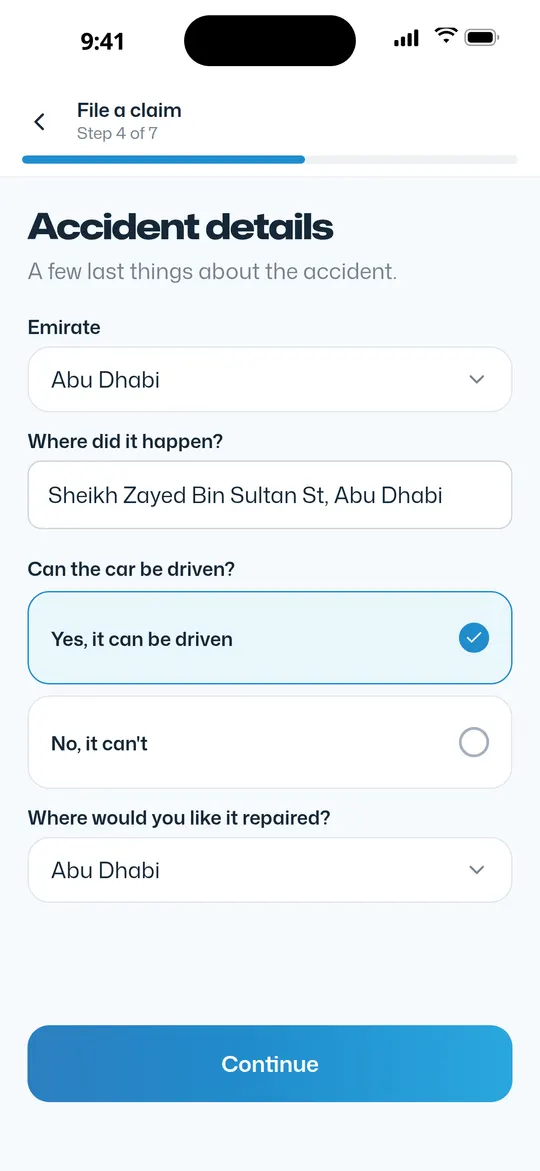The height and width of the screenshot is (1171, 540).
Task: Click the Emirate dropdown chevron arrow
Action: click(477, 379)
